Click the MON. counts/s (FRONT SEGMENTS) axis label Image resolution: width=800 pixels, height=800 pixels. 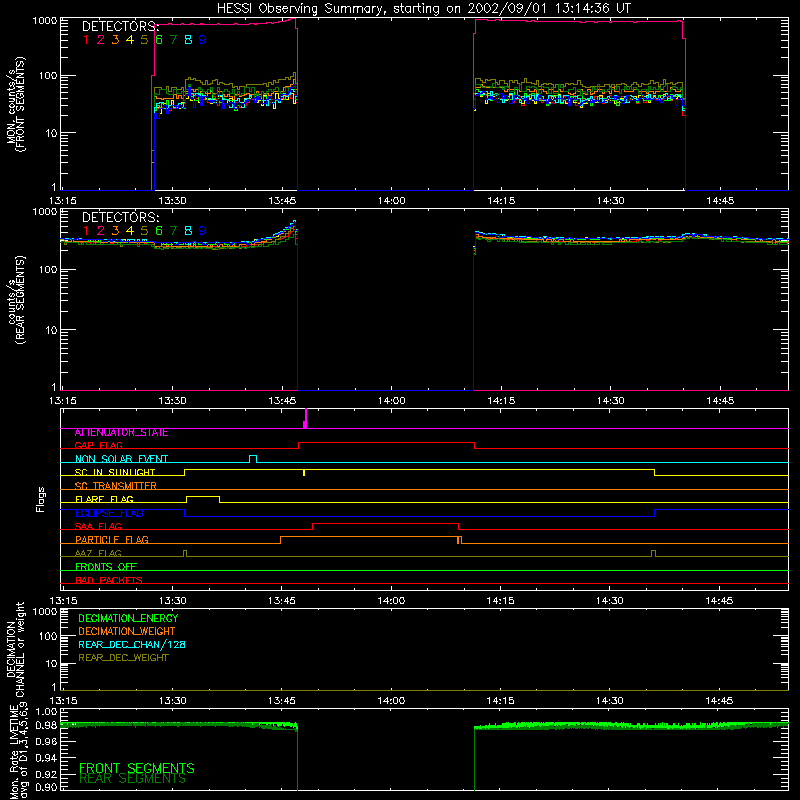pos(15,104)
